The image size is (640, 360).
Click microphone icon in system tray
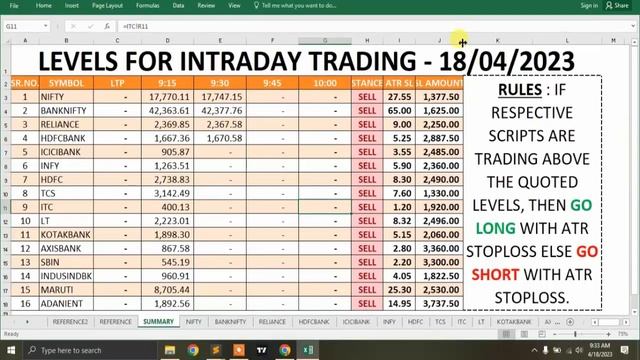(x=545, y=350)
